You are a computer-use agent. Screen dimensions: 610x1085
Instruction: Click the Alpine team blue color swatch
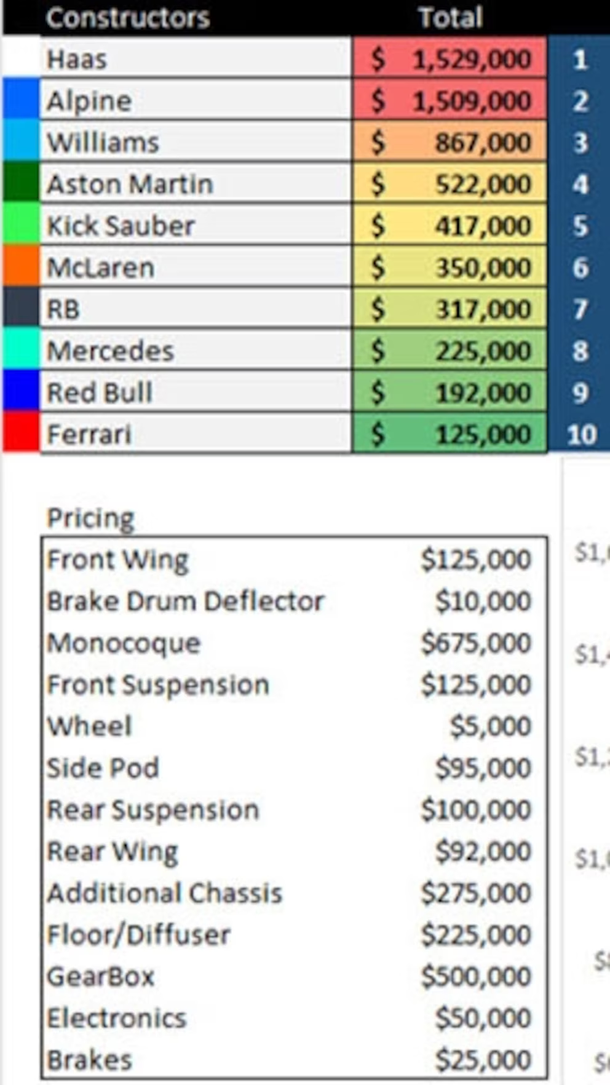pyautogui.click(x=20, y=101)
